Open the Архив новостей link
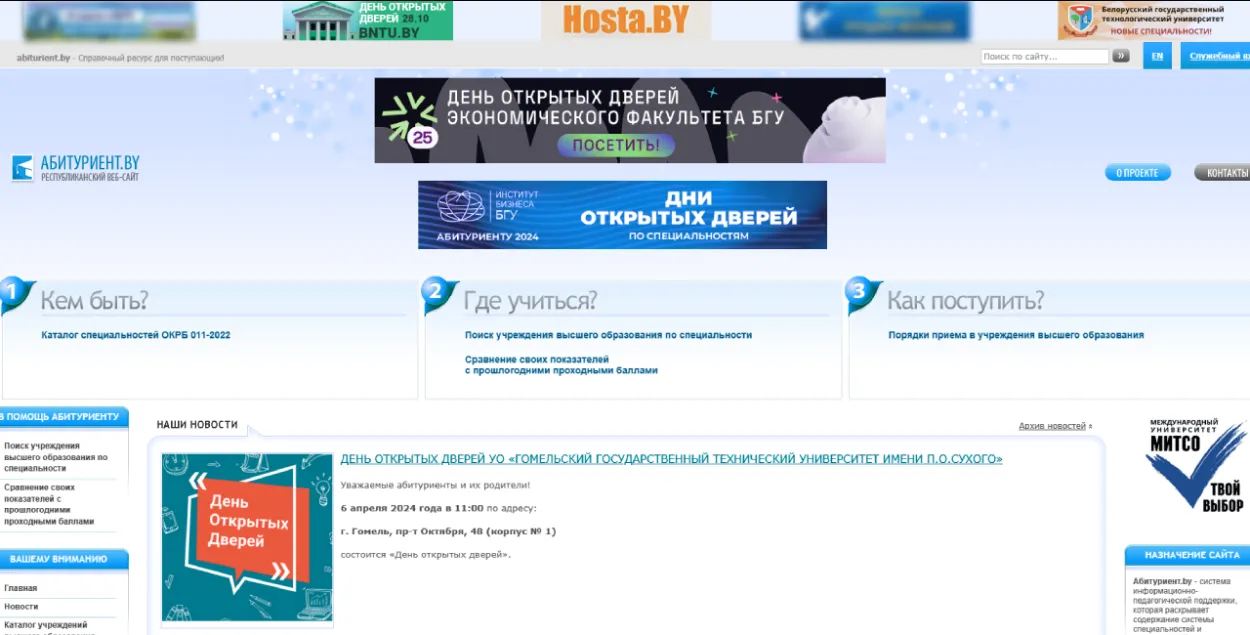This screenshot has width=1250, height=635. (1052, 426)
